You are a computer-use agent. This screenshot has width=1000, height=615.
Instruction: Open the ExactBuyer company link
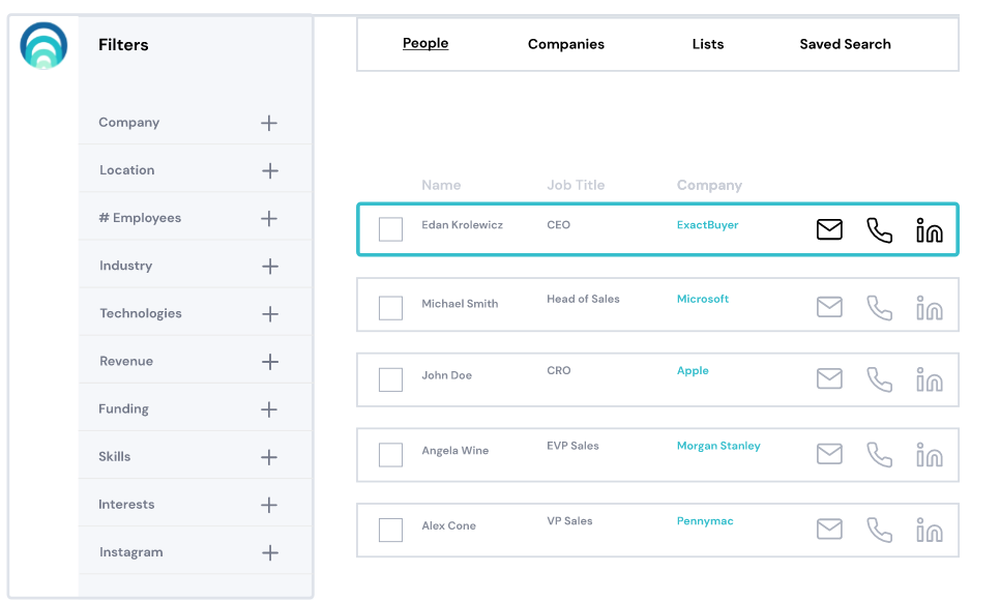[707, 225]
